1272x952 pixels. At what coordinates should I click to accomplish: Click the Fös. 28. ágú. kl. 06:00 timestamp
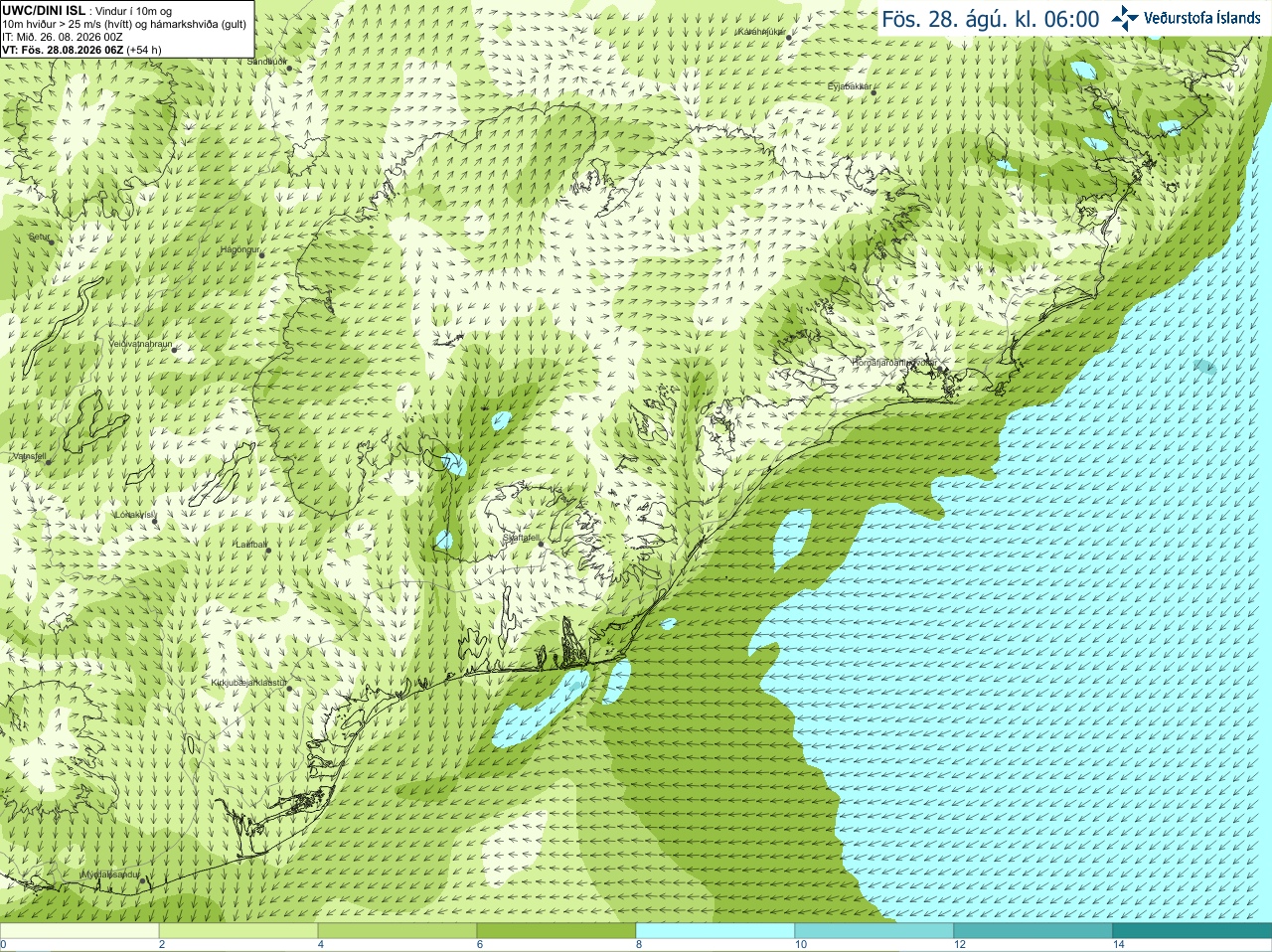pyautogui.click(x=991, y=19)
